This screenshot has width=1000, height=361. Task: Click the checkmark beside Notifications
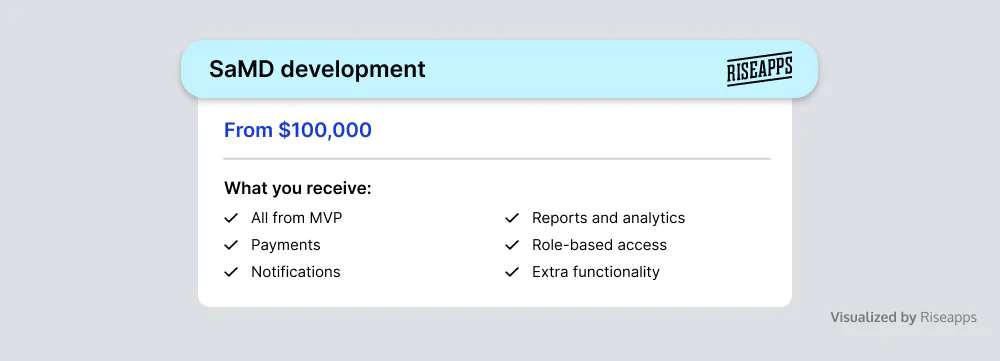coord(231,272)
